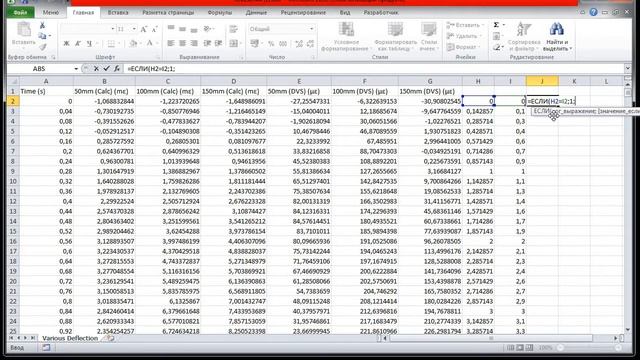Apply comma style with the 000 icon
This screenshot has width=640, height=360.
coord(283,44)
